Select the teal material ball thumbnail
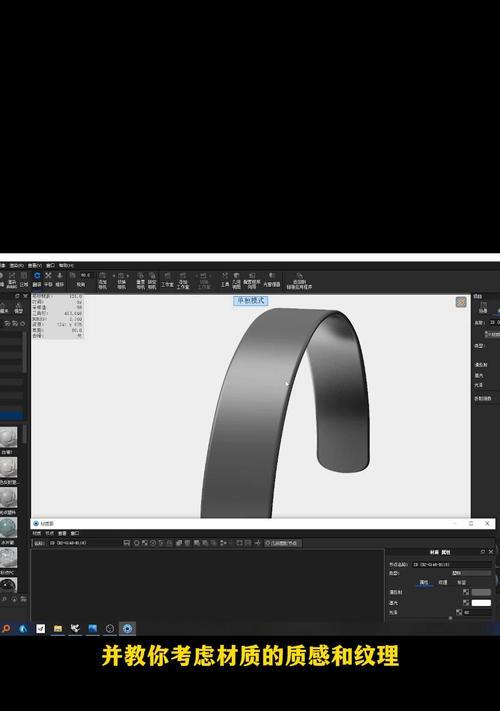The width and height of the screenshot is (500, 711). tap(8, 528)
